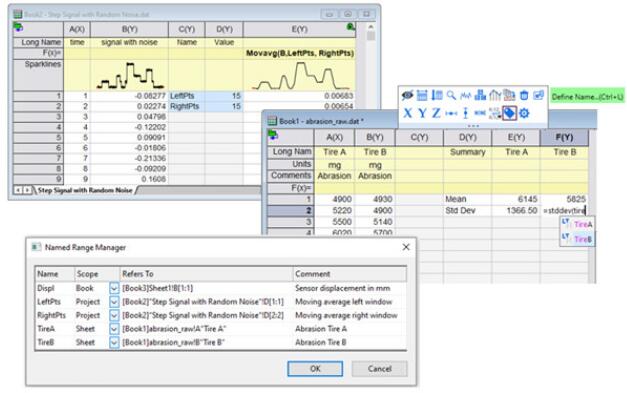Click the distribution histogram icon in mini toolbar
The width and height of the screenshot is (627, 393).
click(x=495, y=95)
